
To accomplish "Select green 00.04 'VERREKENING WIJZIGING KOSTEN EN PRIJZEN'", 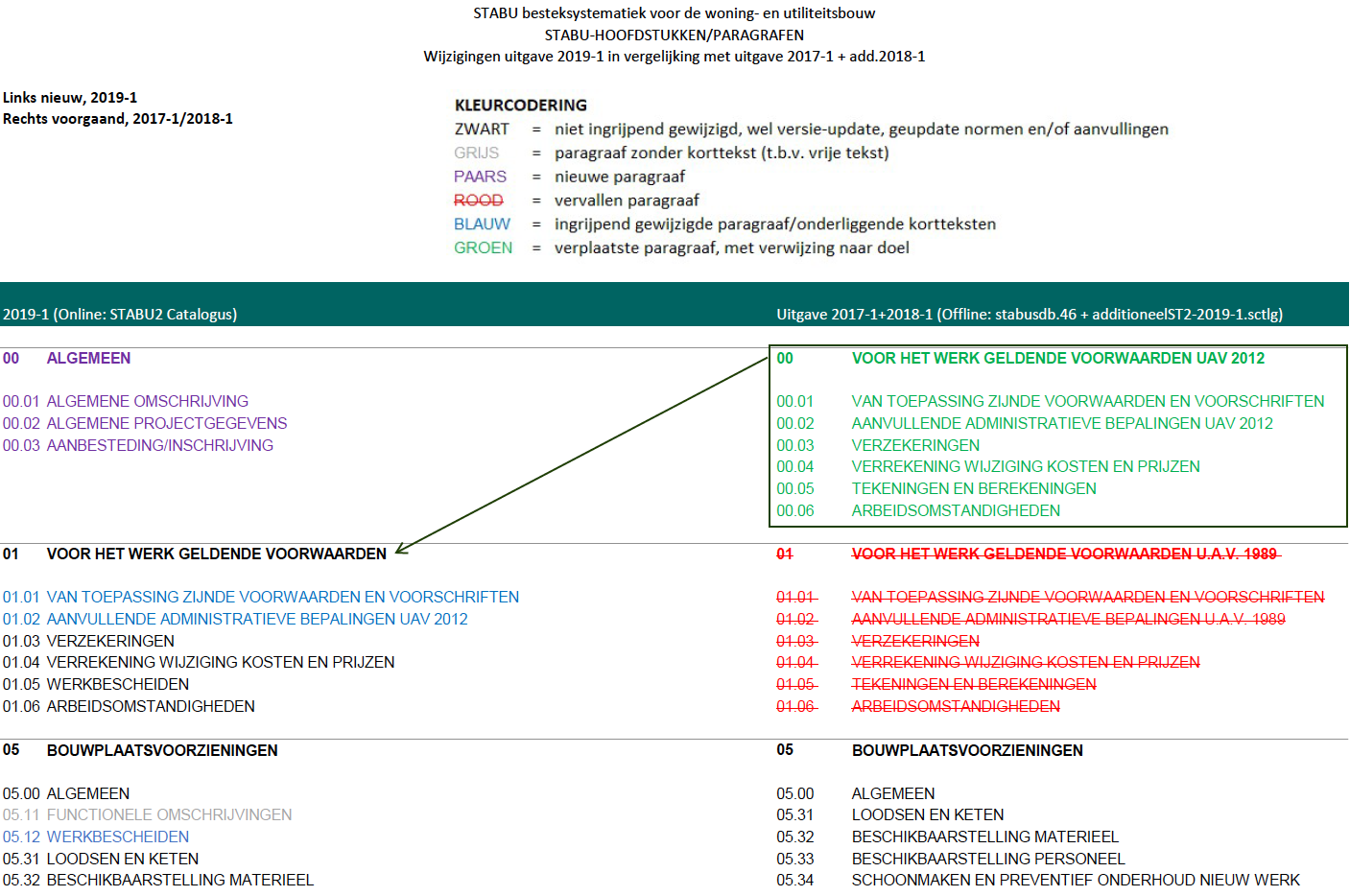I will click(x=1026, y=467).
